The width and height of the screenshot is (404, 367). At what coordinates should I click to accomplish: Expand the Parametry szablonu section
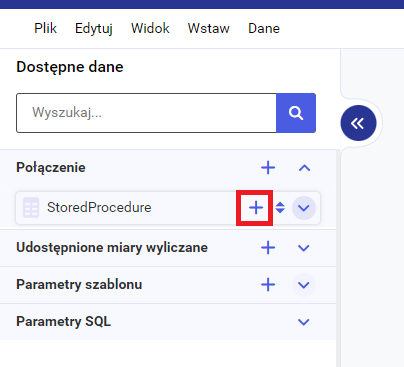[304, 285]
